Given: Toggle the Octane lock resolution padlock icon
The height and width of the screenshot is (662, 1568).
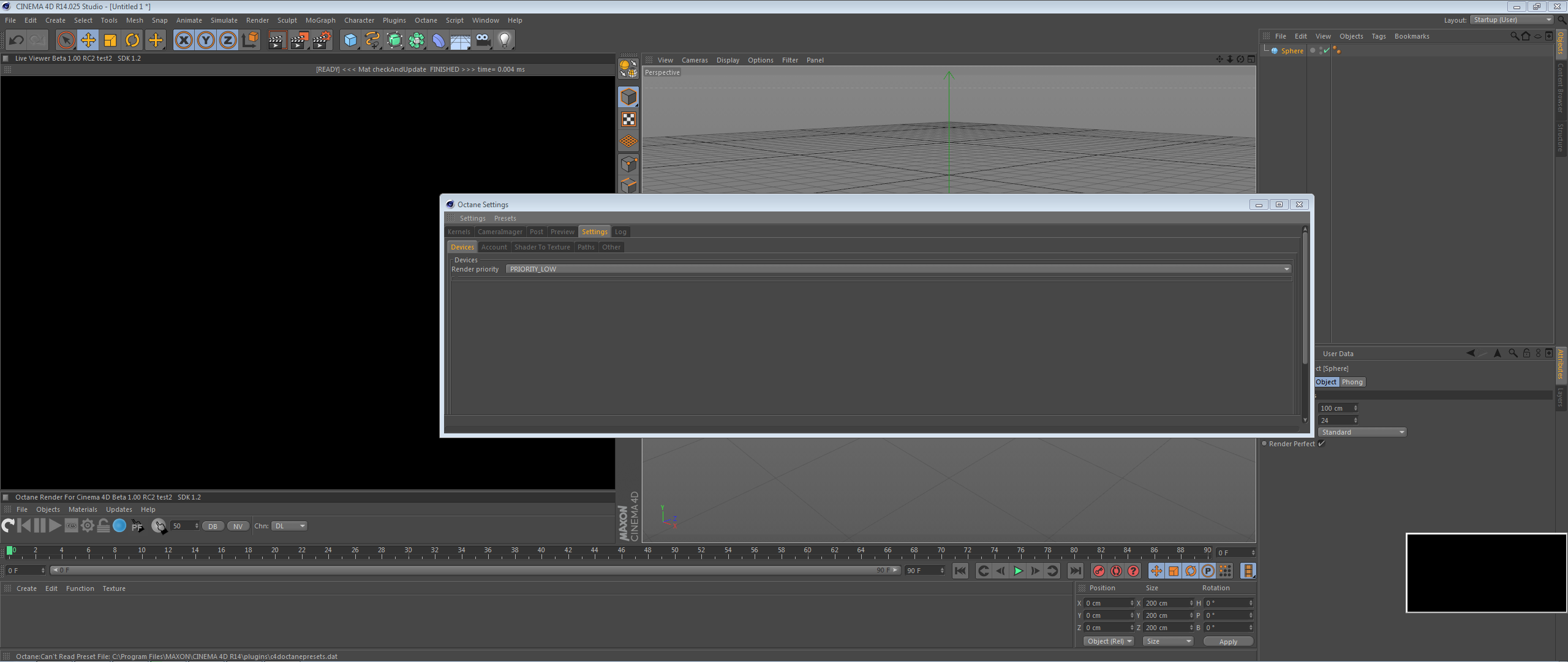Looking at the screenshot, I should (x=104, y=526).
